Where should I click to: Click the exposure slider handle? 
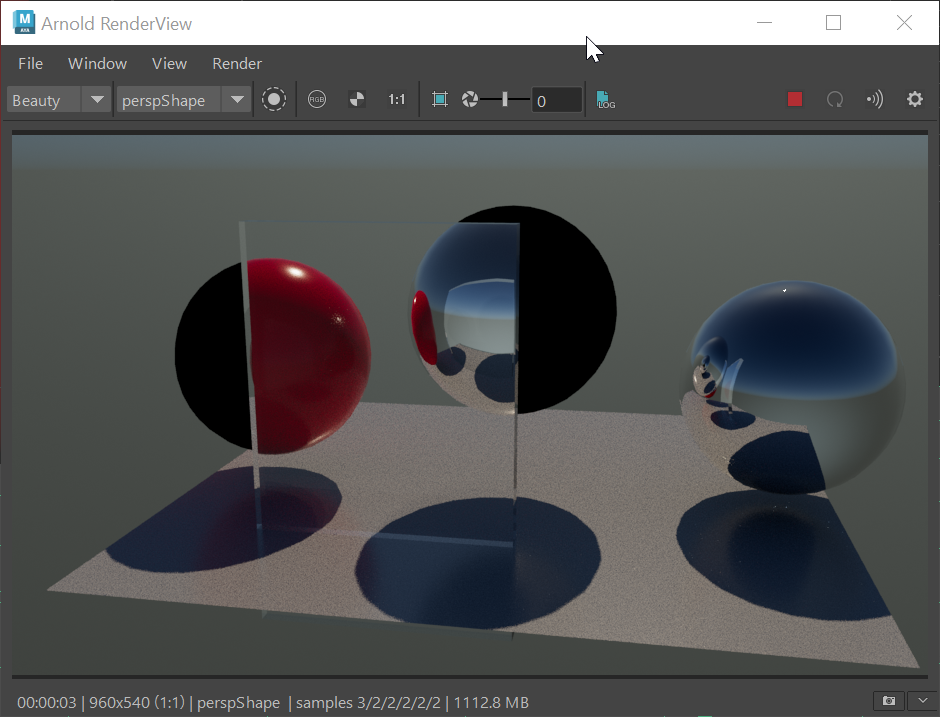(505, 99)
